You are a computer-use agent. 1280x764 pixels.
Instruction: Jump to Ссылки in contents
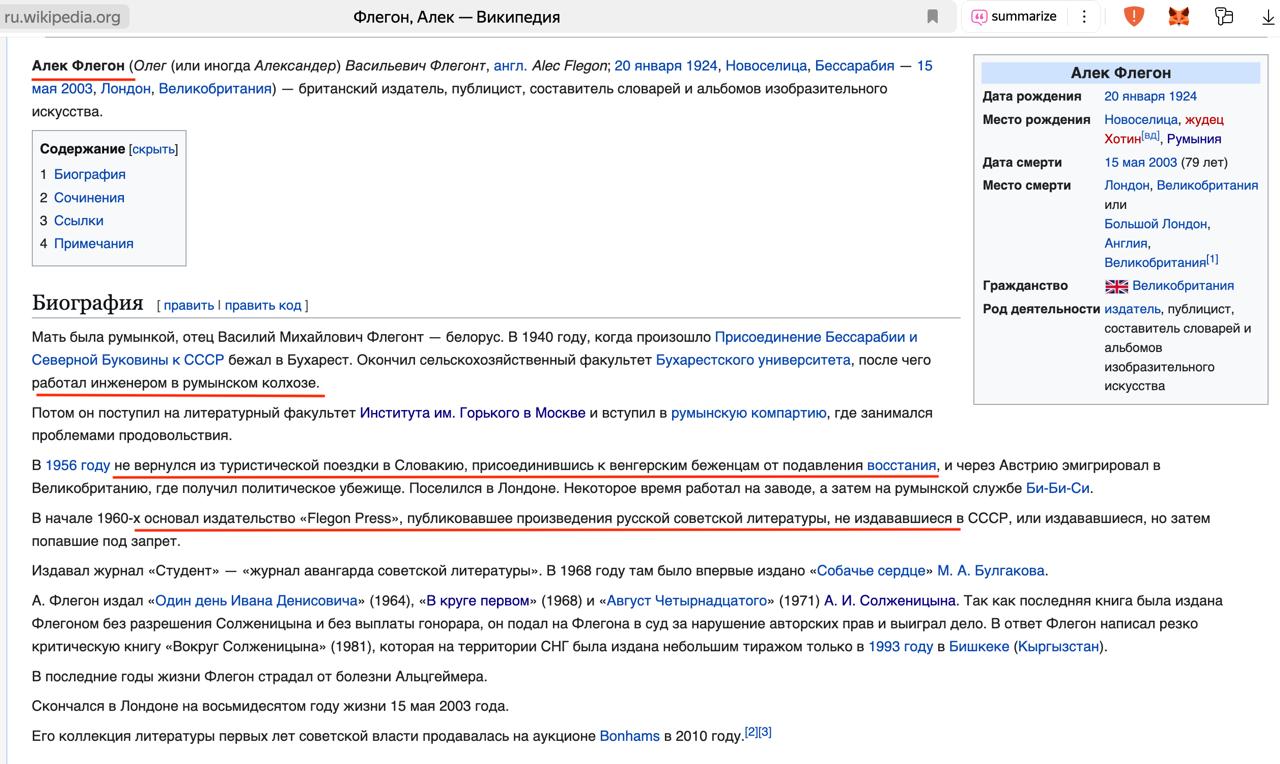[x=78, y=221]
